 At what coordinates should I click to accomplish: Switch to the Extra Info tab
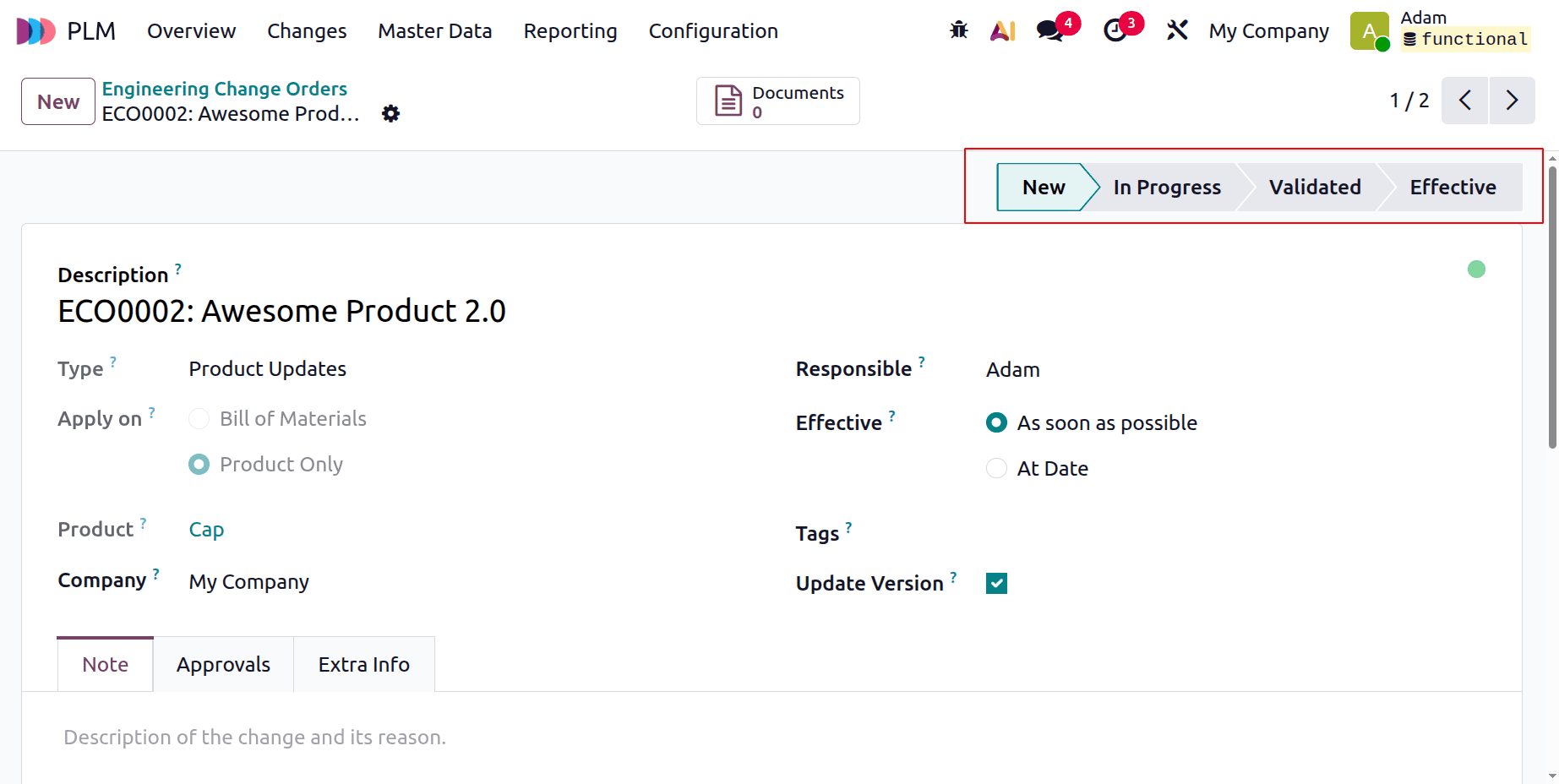[x=364, y=664]
